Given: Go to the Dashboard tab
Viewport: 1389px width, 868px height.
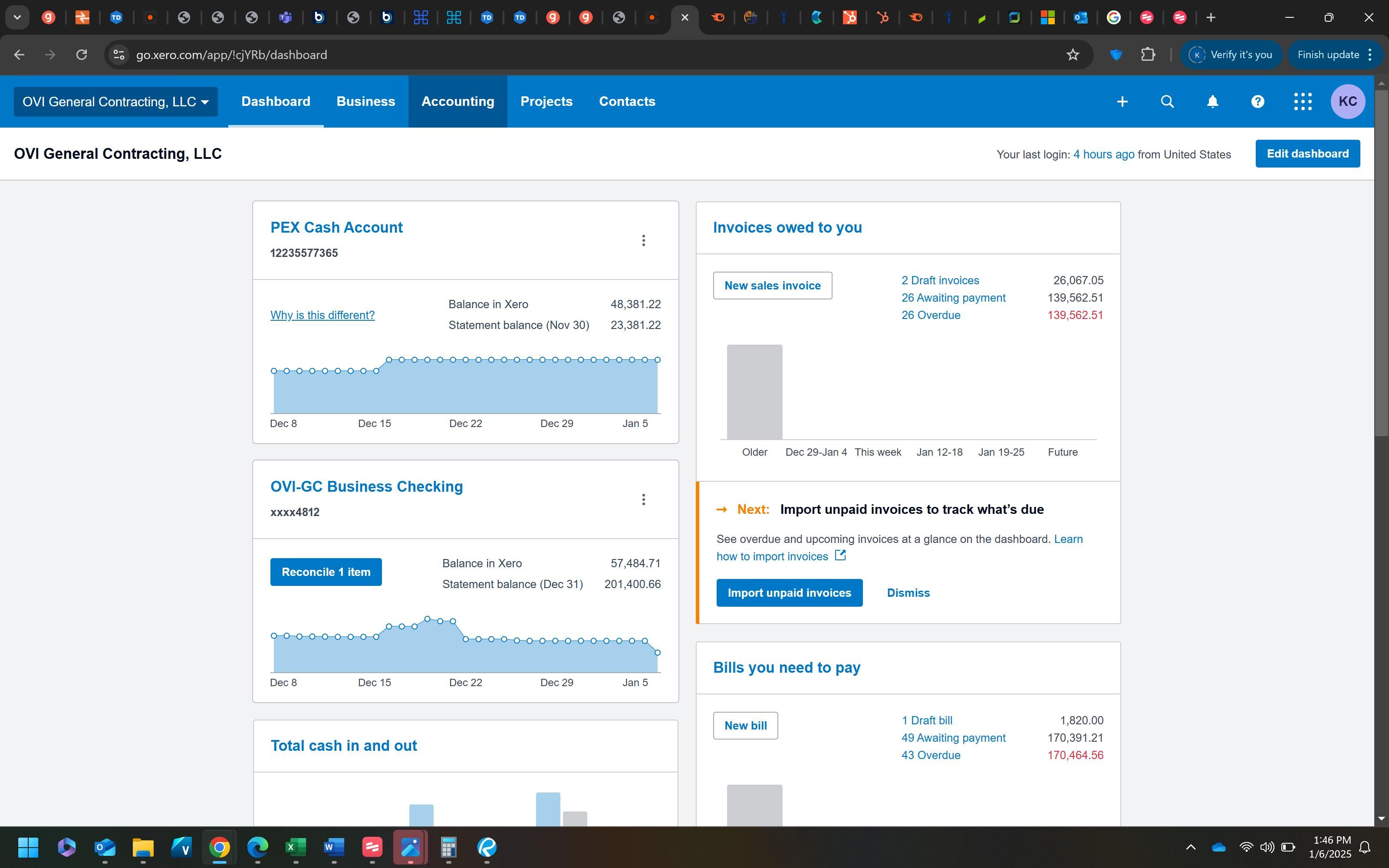Looking at the screenshot, I should (x=276, y=102).
